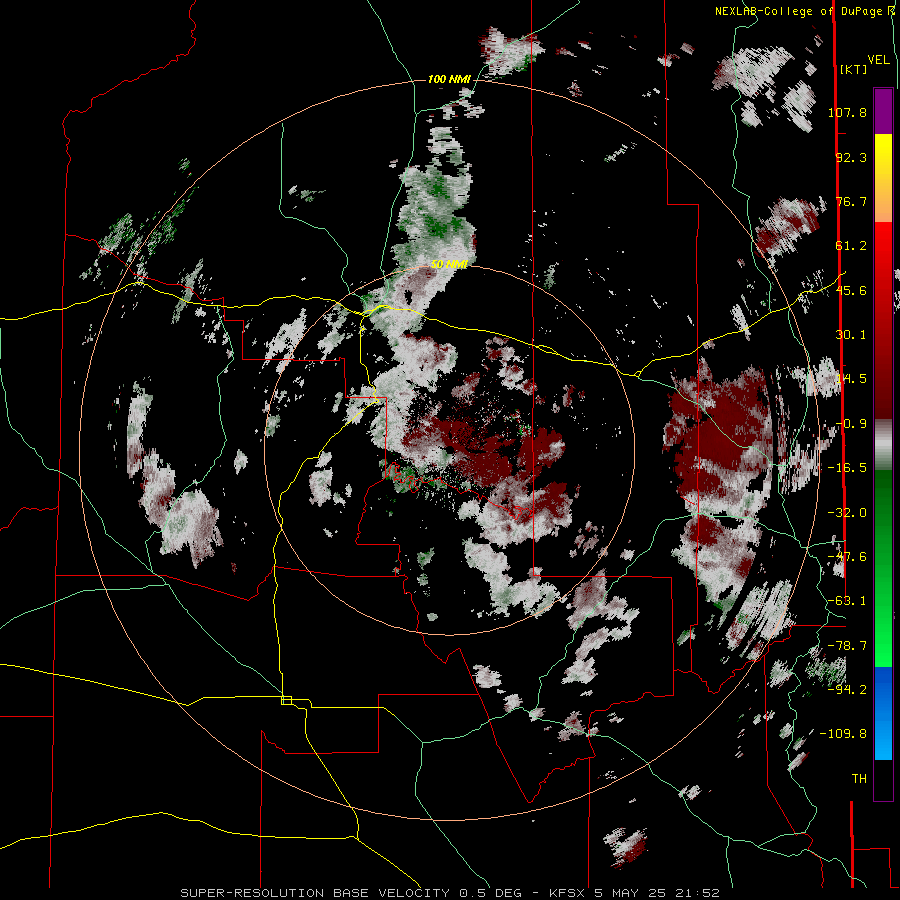900x900 pixels.
Task: Select the -63.1 velocity scale value
Action: coord(847,601)
